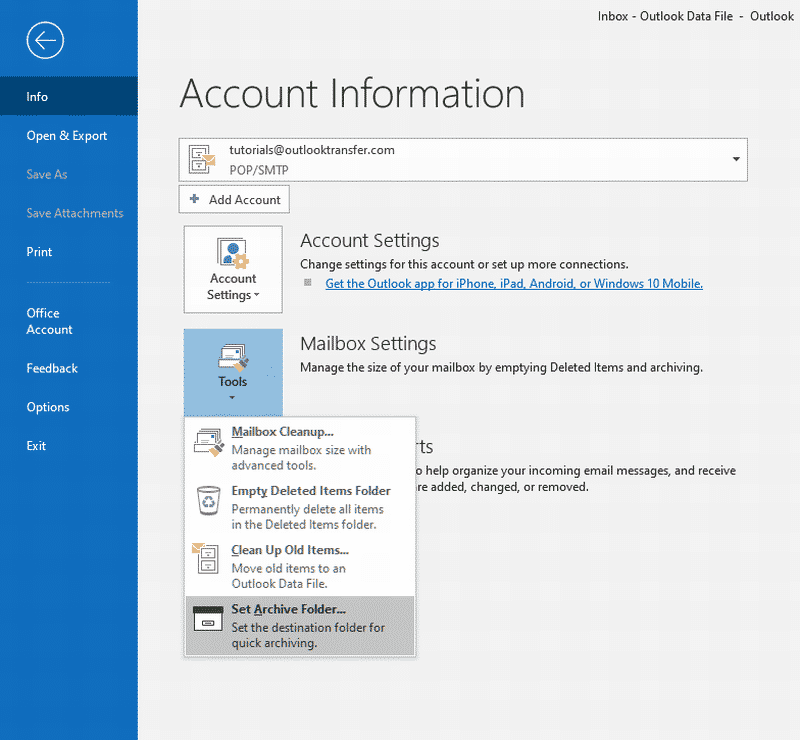Open the Open & Export tab
The width and height of the screenshot is (800, 740).
point(67,136)
